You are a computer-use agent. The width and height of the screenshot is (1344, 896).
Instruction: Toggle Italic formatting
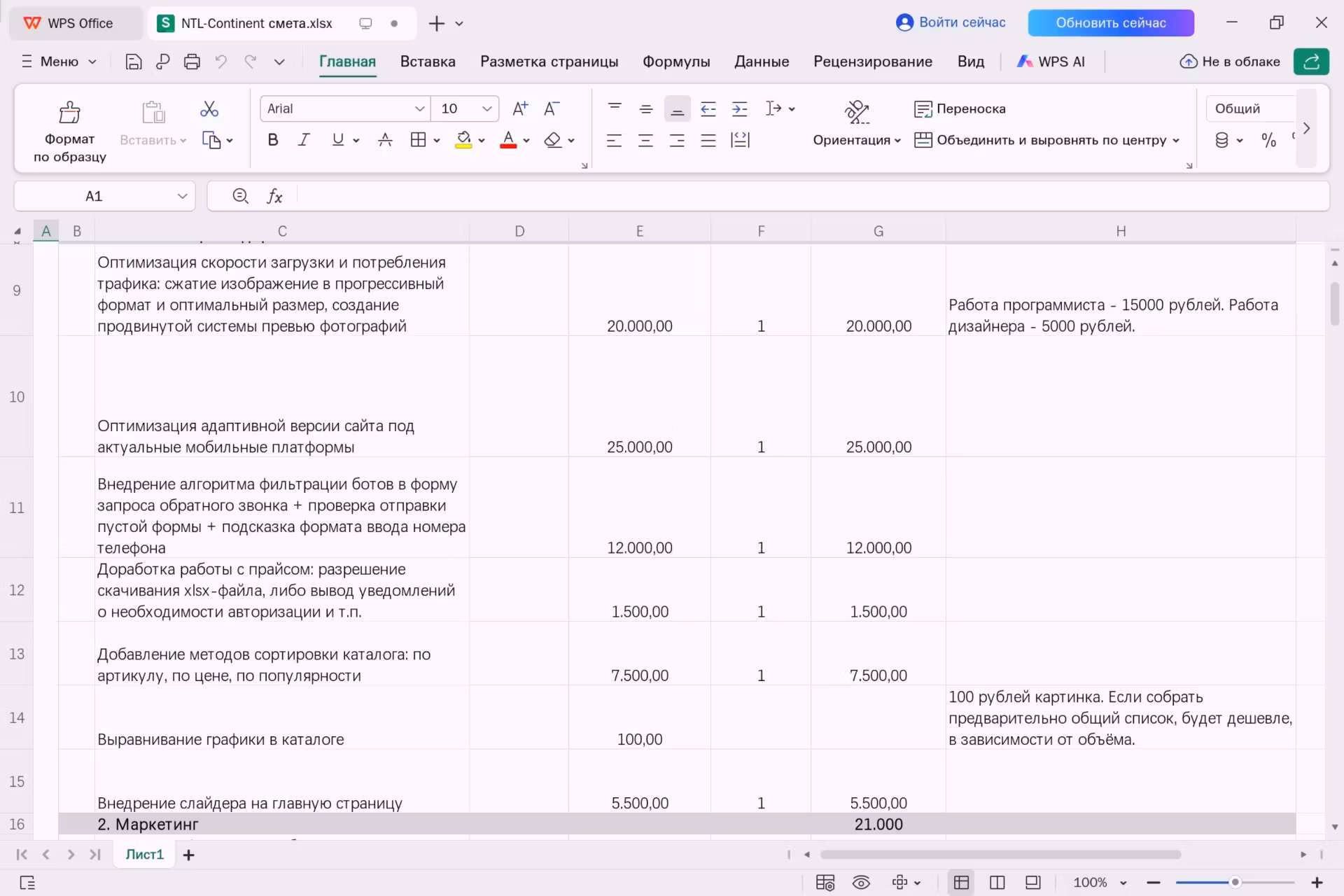tap(304, 140)
